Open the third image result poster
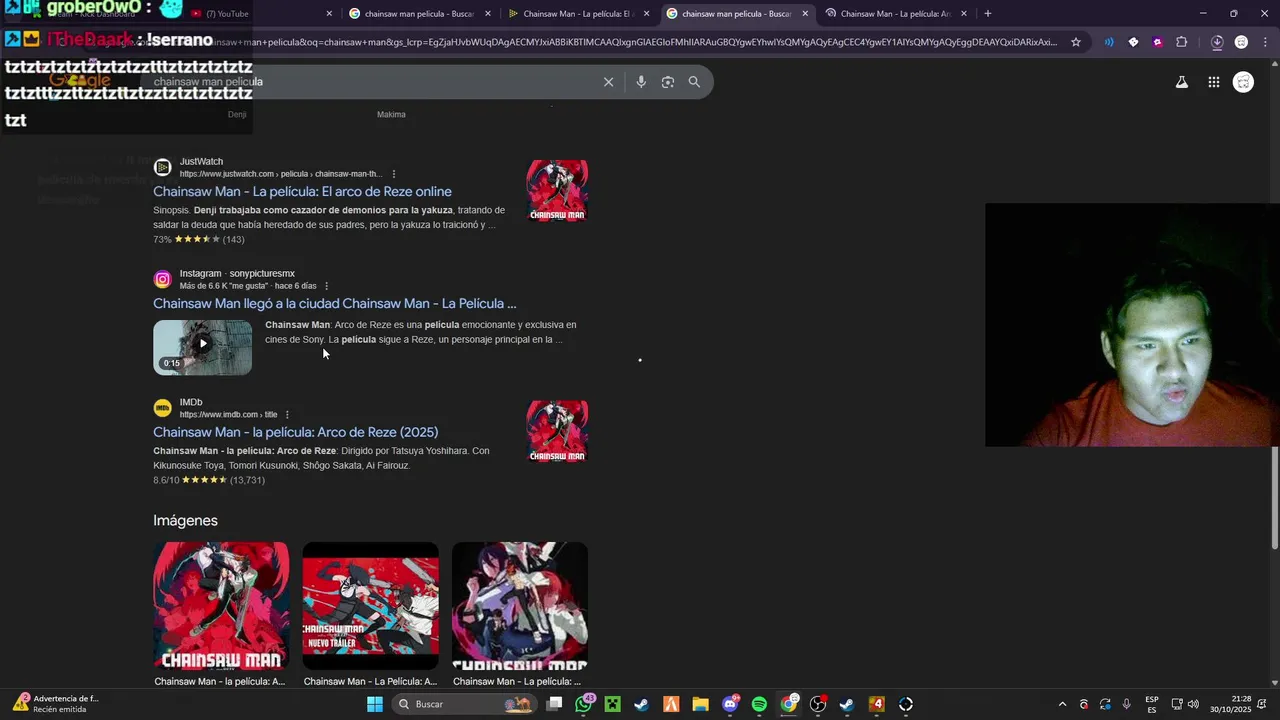 click(520, 606)
